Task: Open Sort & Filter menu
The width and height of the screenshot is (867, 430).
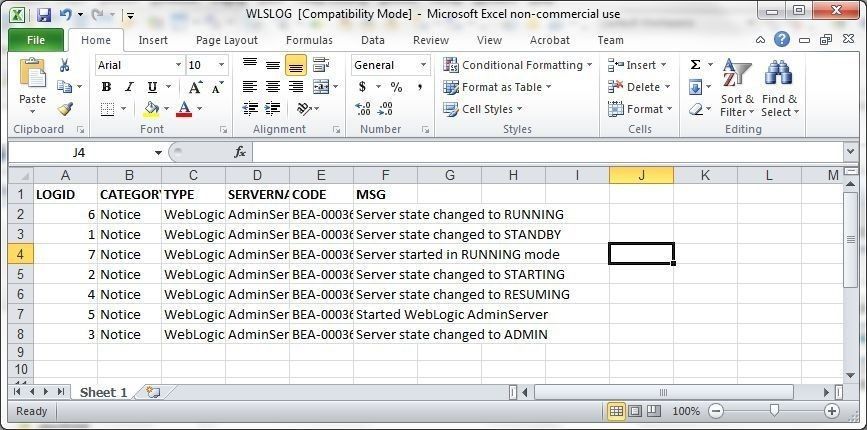Action: (x=737, y=88)
